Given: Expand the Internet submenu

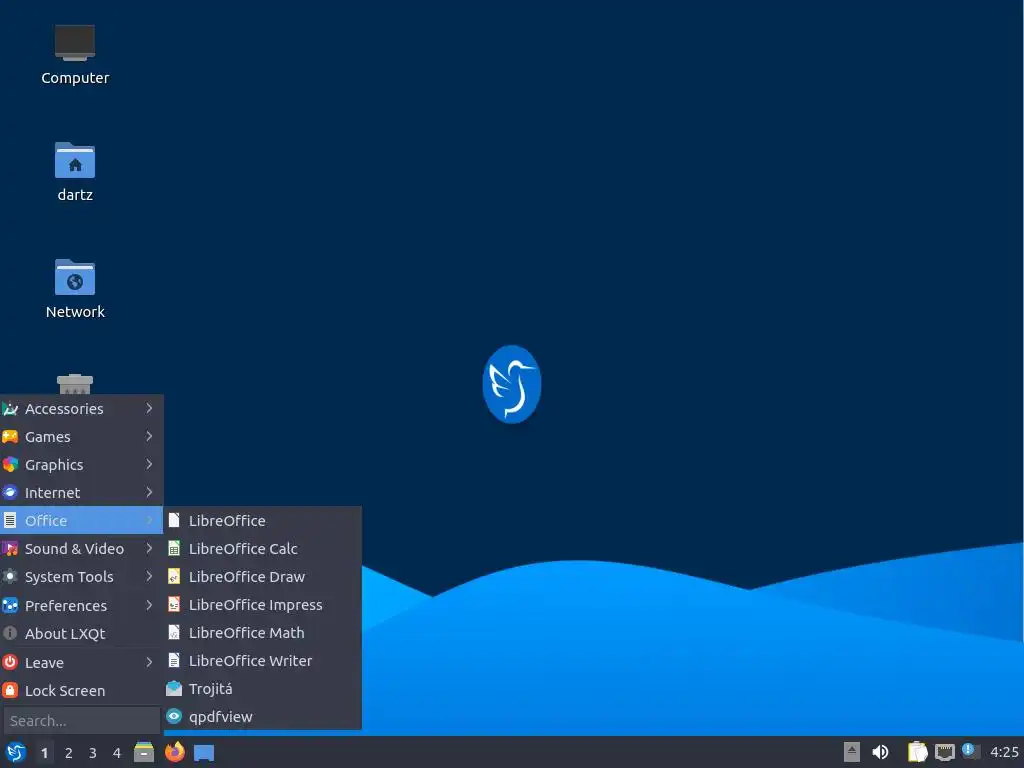Looking at the screenshot, I should point(81,493).
